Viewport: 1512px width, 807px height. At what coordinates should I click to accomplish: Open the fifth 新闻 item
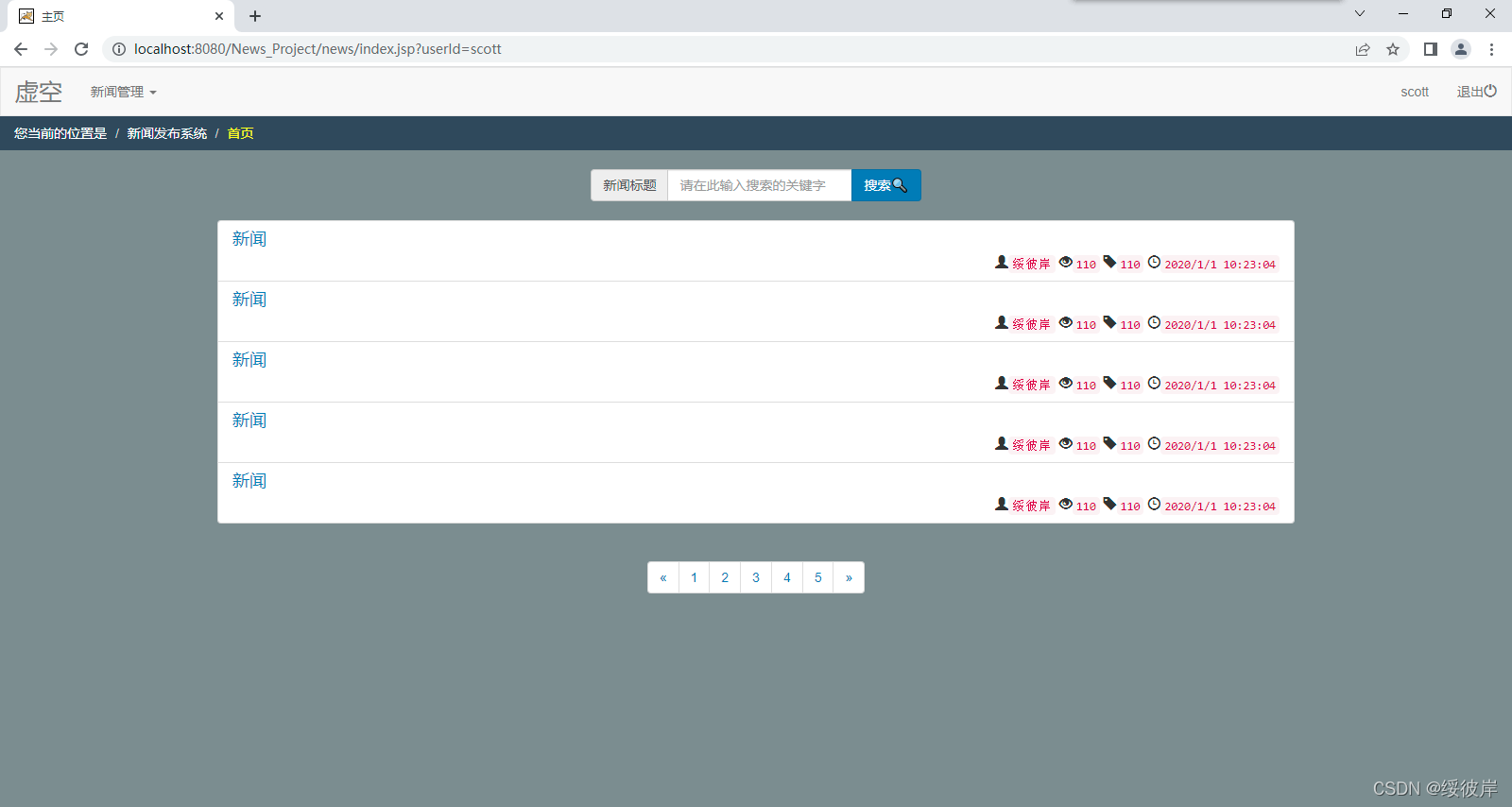point(249,481)
